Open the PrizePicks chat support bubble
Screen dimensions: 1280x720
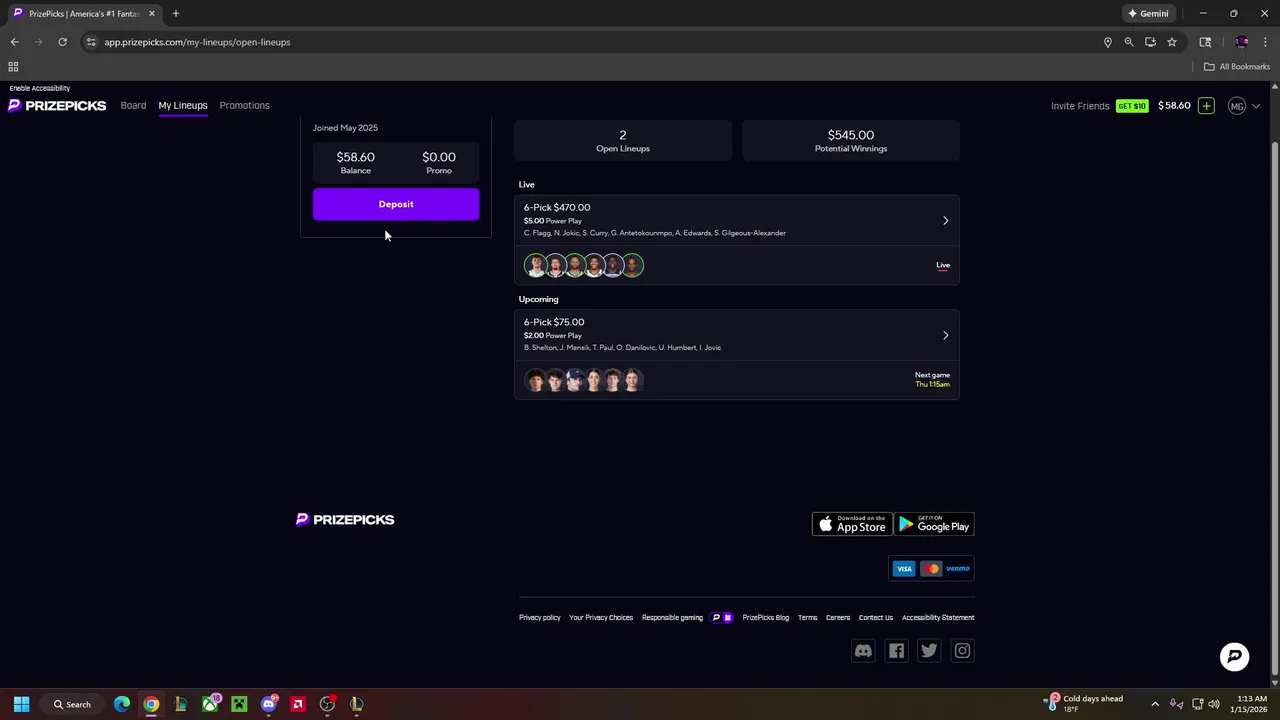pos(1235,656)
